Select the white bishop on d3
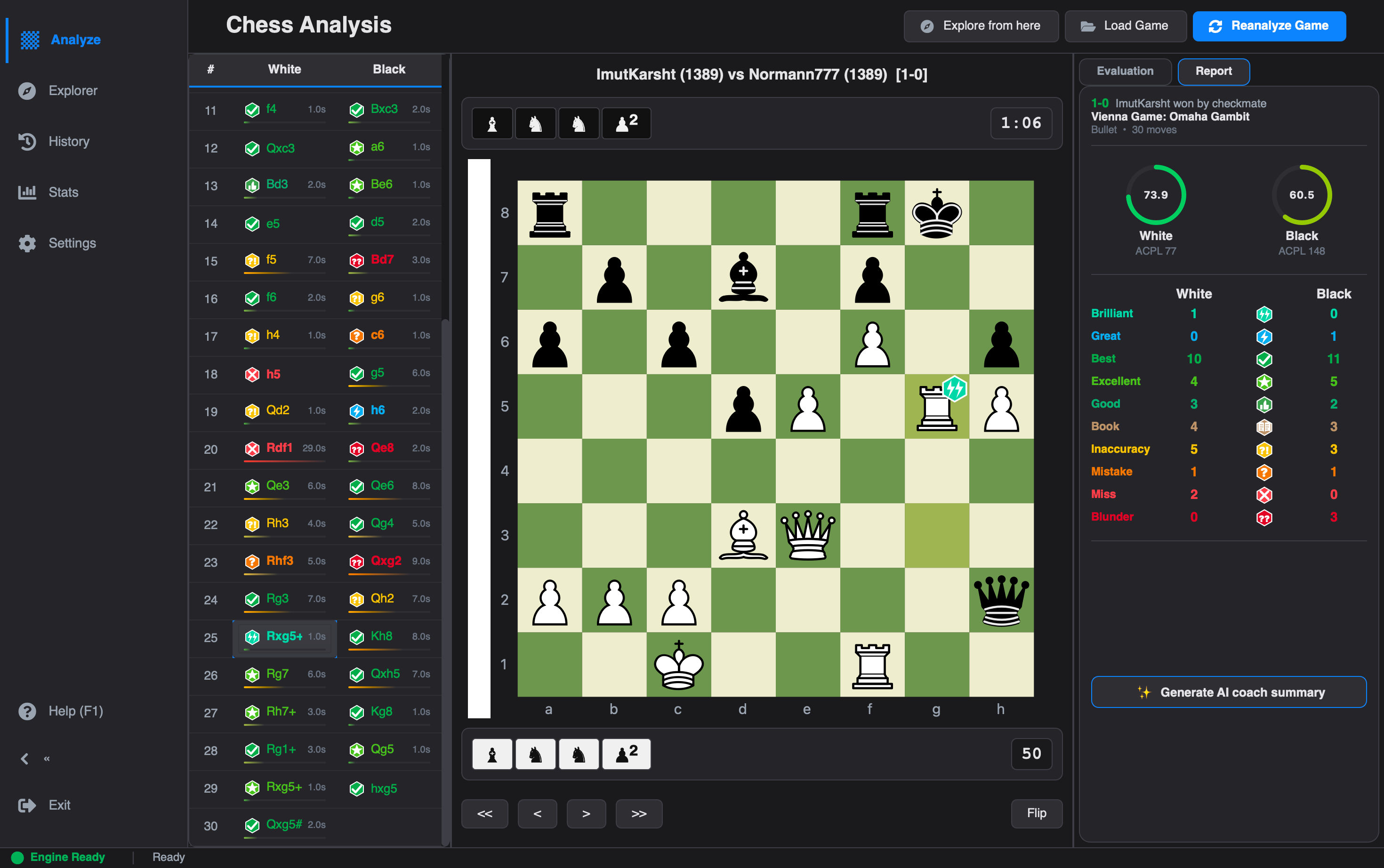Image resolution: width=1384 pixels, height=868 pixels. (x=743, y=535)
